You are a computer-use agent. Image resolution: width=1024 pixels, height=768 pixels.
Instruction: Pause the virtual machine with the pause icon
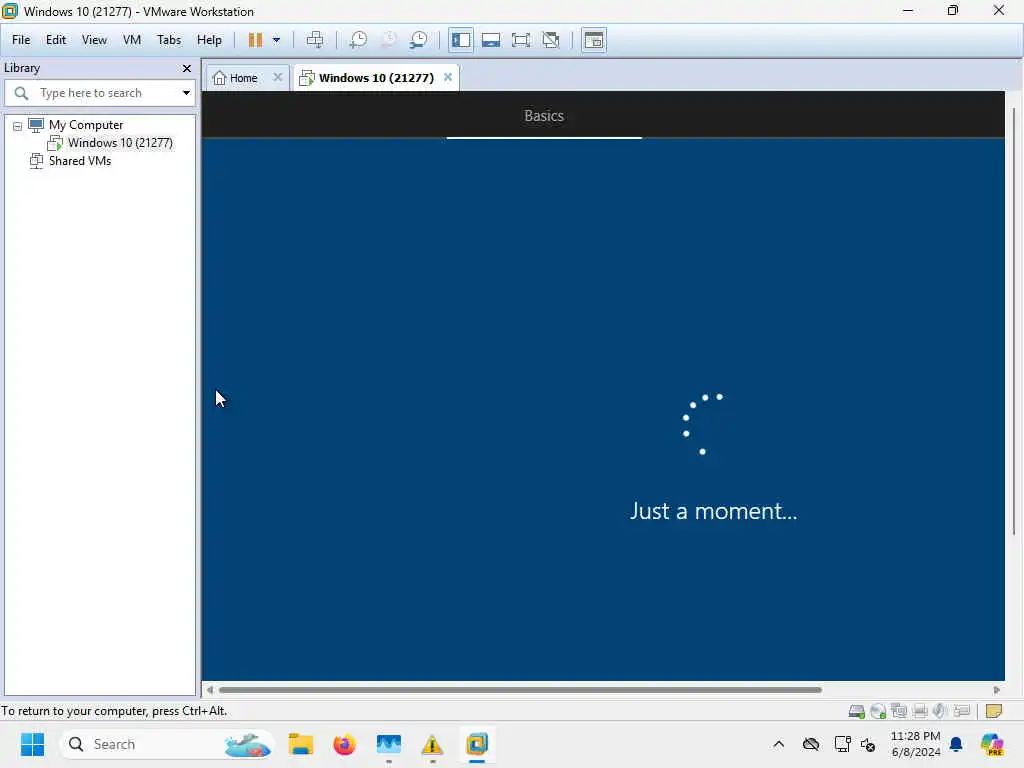[255, 40]
